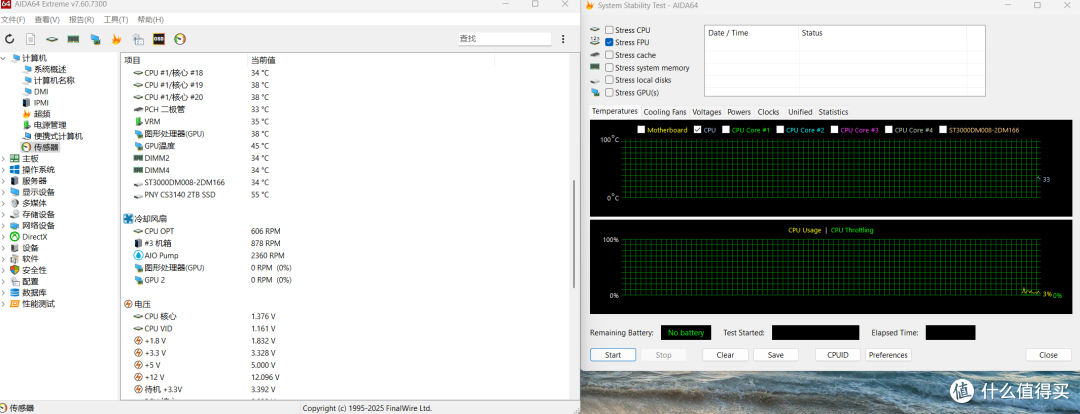The height and width of the screenshot is (414, 1080).
Task: Expand the 网络设备 tree node
Action: coord(3,225)
